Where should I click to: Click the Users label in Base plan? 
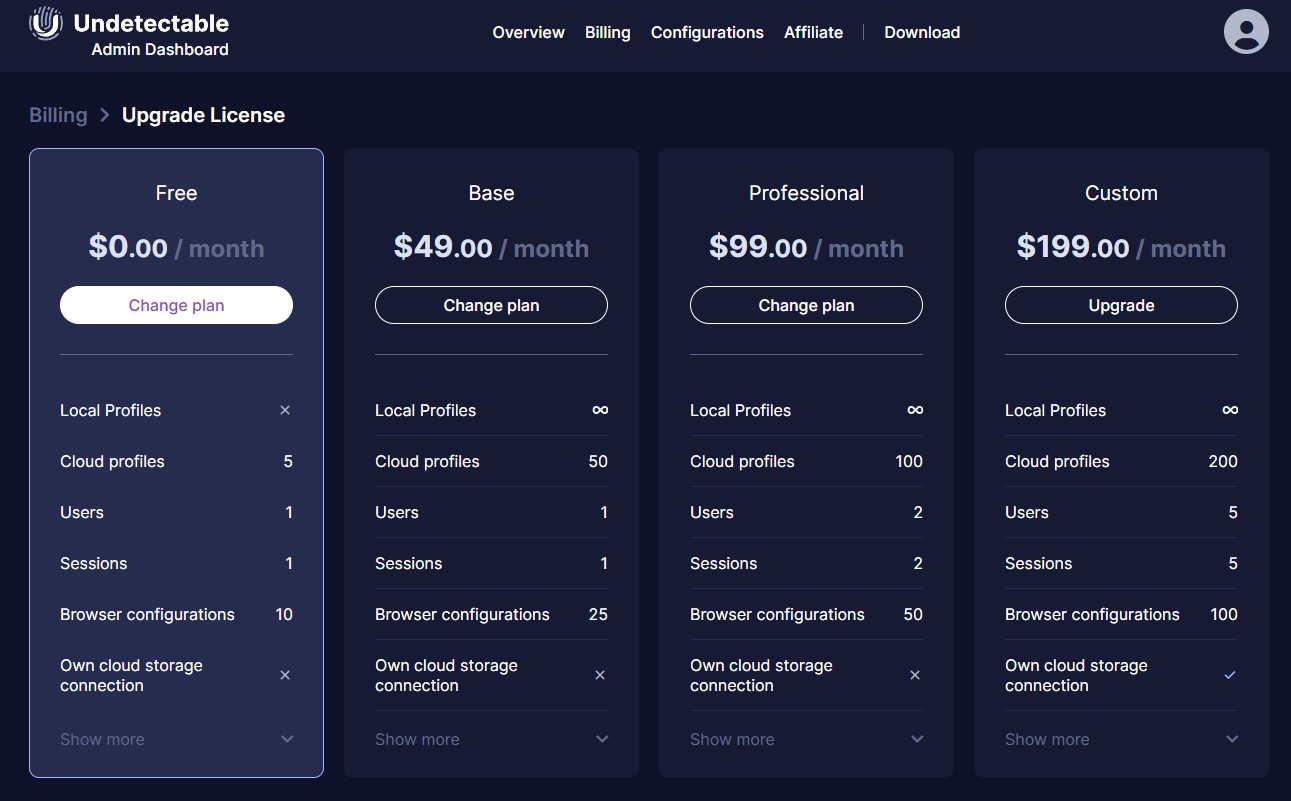coord(397,512)
